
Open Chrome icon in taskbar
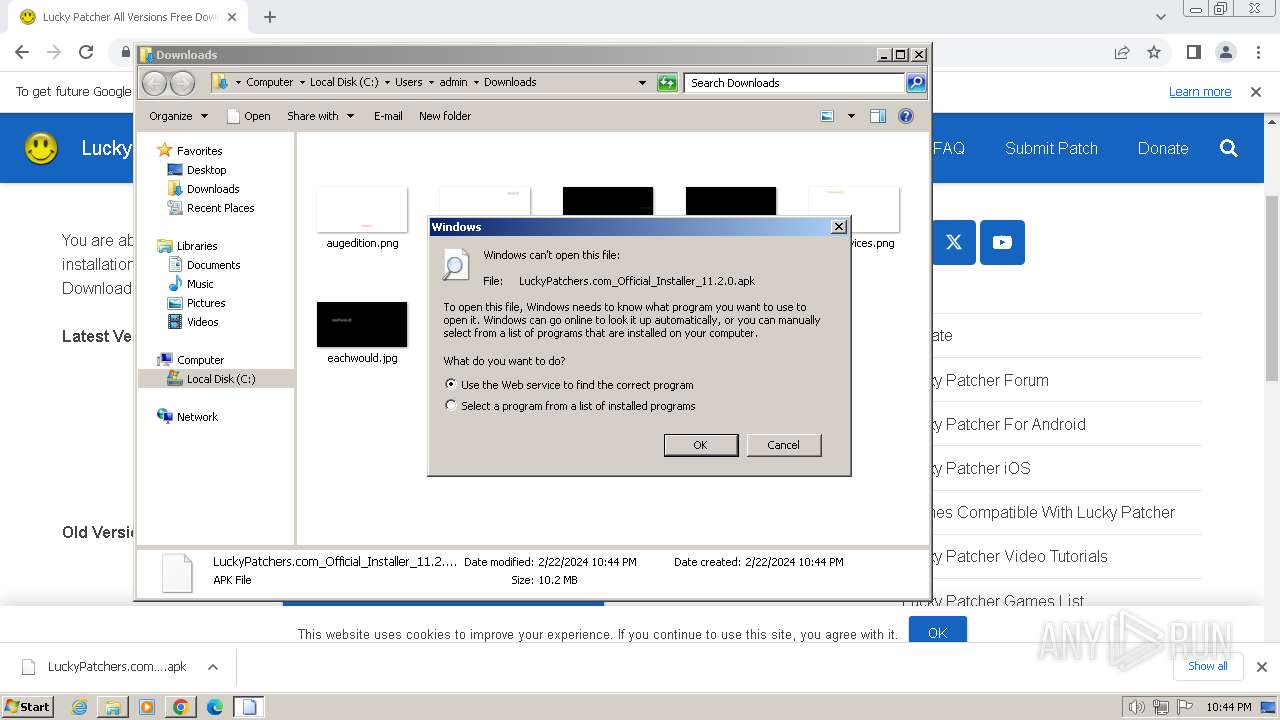(x=181, y=707)
